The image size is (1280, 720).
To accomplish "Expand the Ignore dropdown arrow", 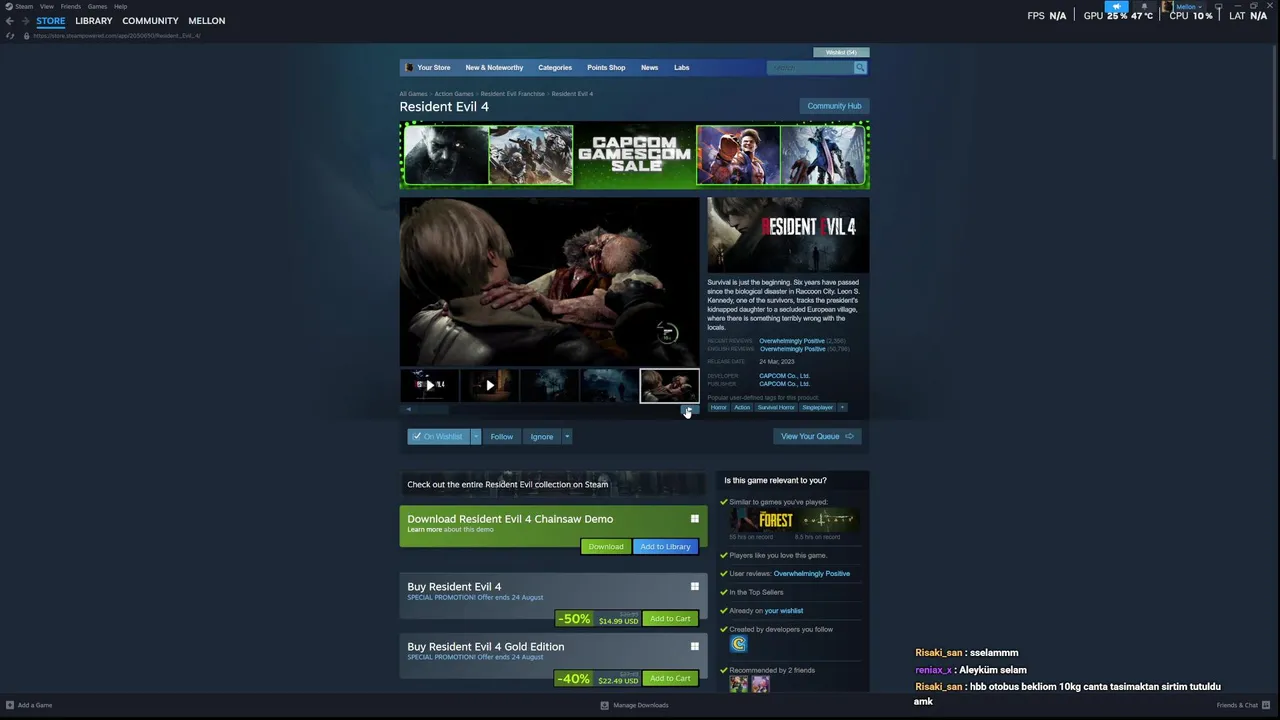I will pos(566,436).
